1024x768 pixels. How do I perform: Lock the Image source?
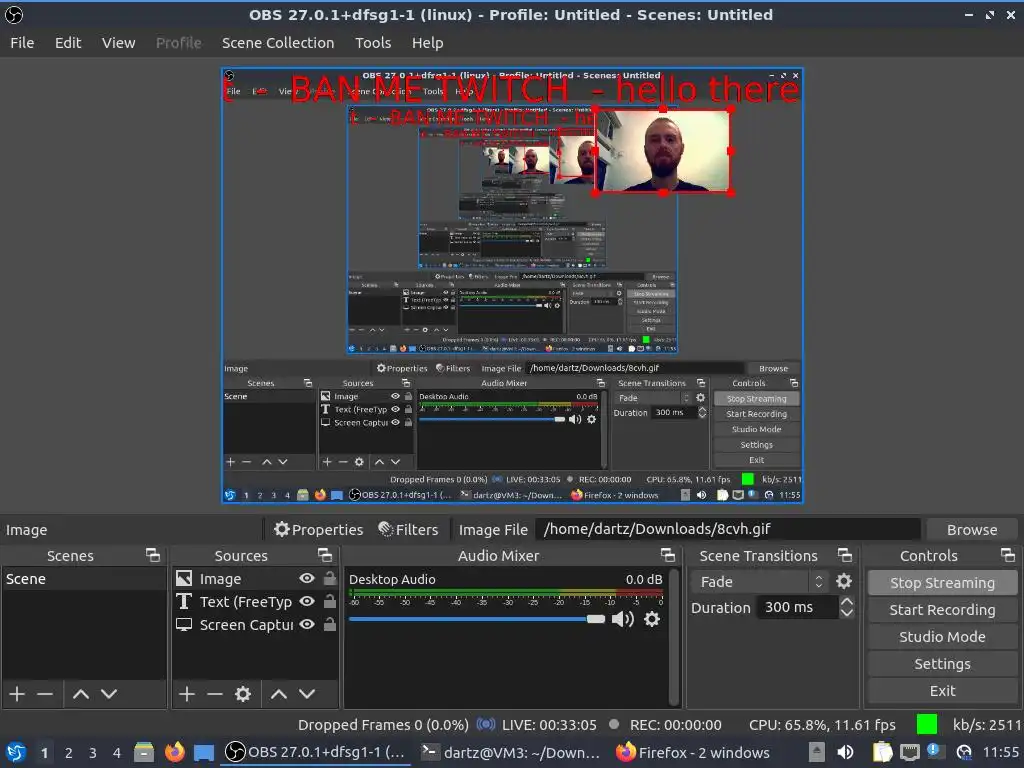pos(330,579)
